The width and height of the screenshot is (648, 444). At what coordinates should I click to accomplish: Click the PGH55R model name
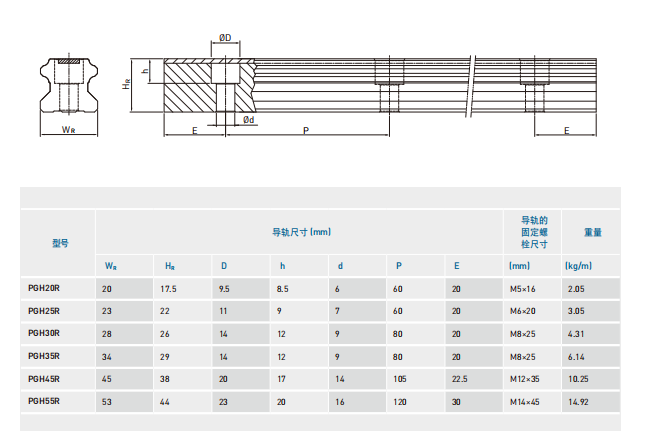(x=44, y=401)
